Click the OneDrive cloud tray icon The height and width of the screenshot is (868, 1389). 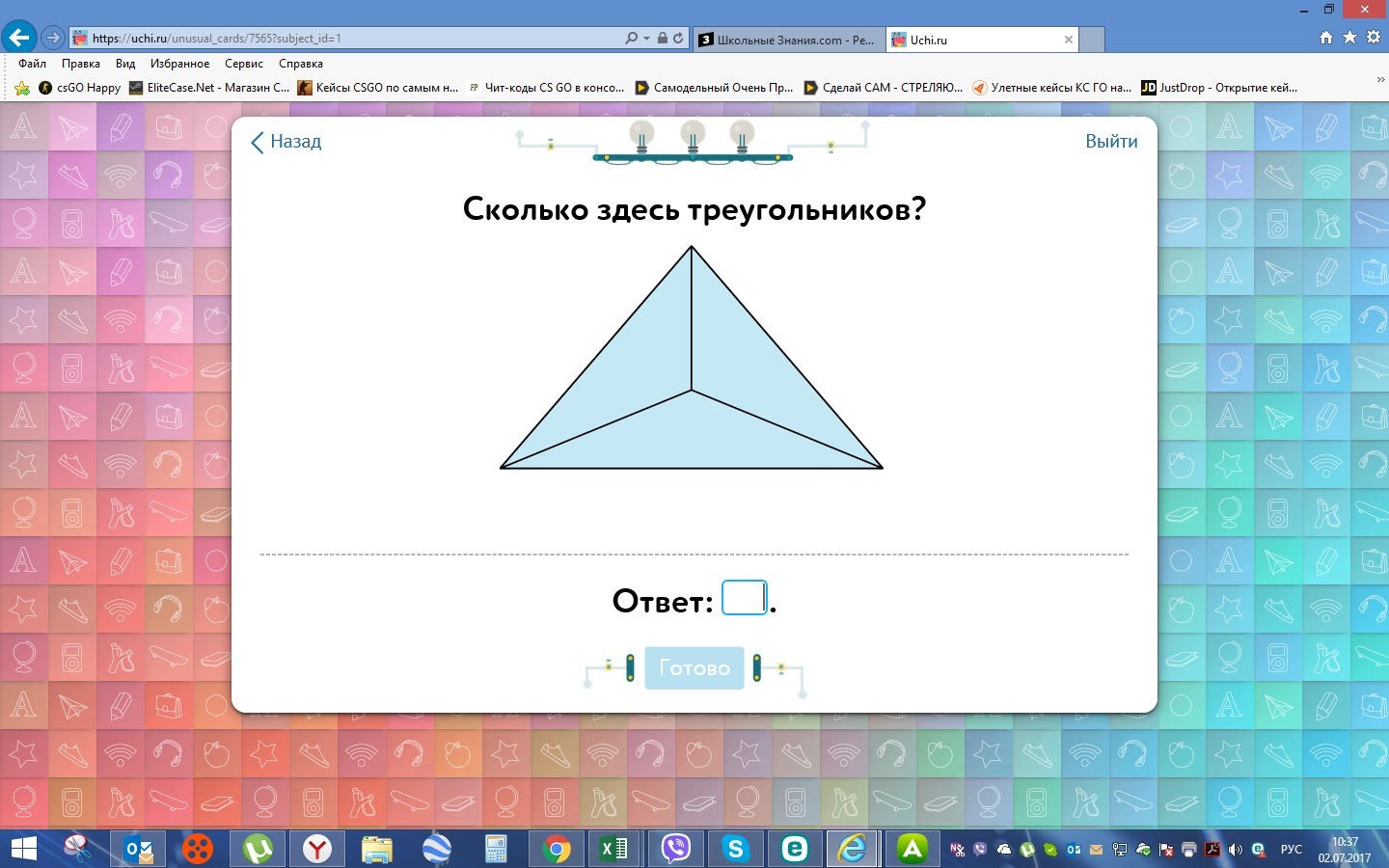pos(1004,850)
